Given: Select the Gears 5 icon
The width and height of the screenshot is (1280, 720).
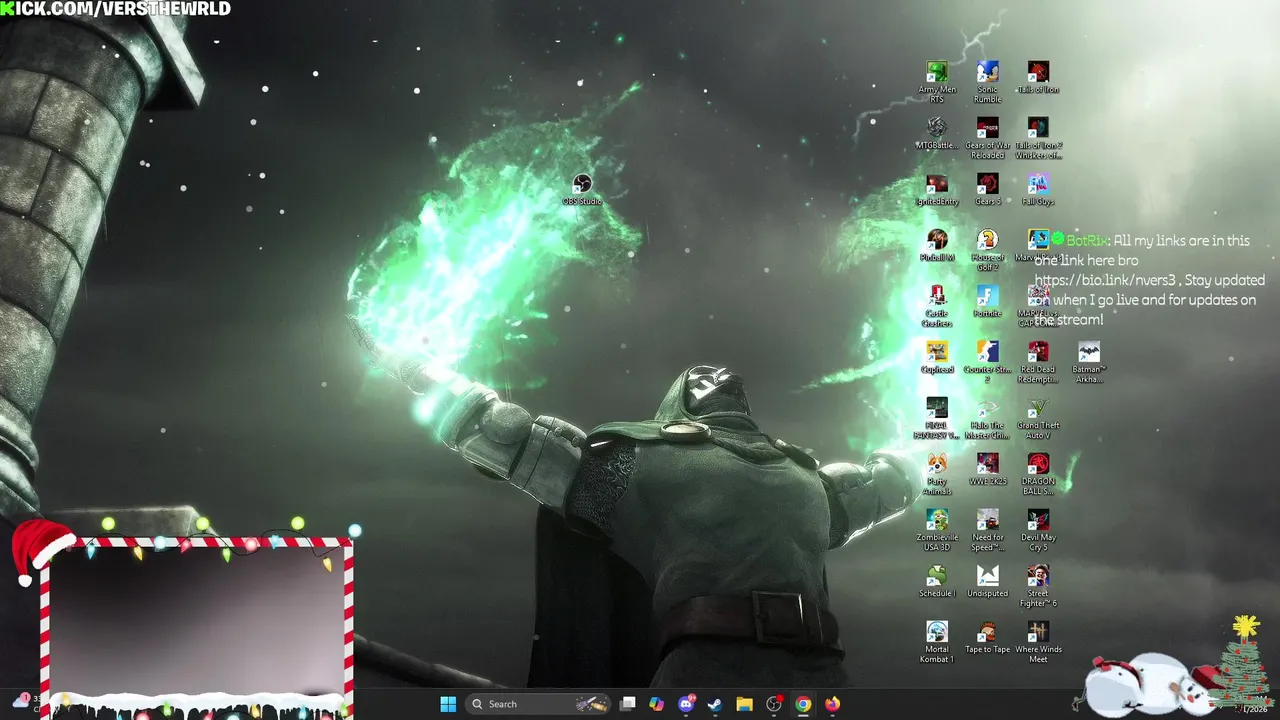Looking at the screenshot, I should pyautogui.click(x=987, y=189).
